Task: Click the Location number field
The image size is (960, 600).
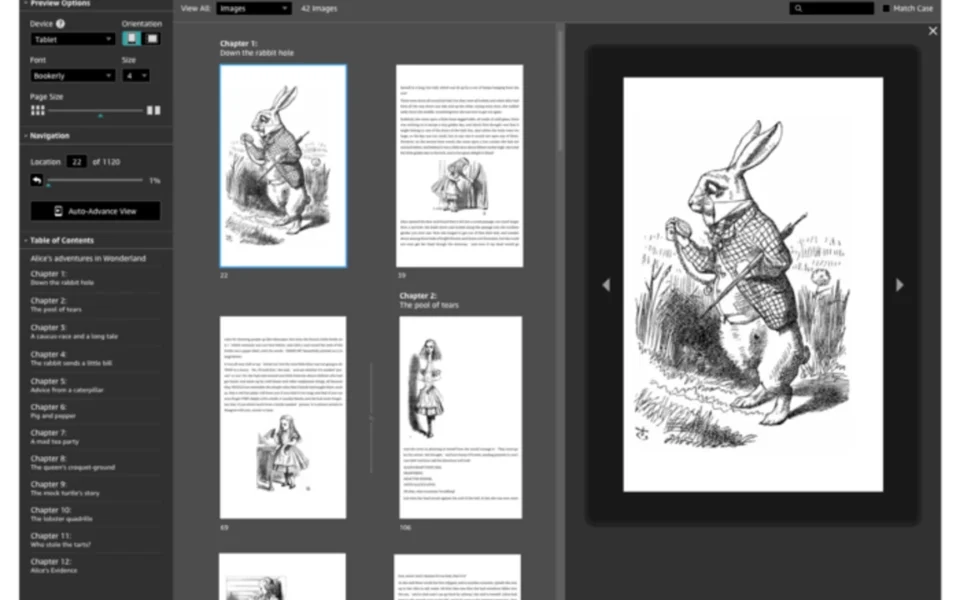Action: [77, 162]
